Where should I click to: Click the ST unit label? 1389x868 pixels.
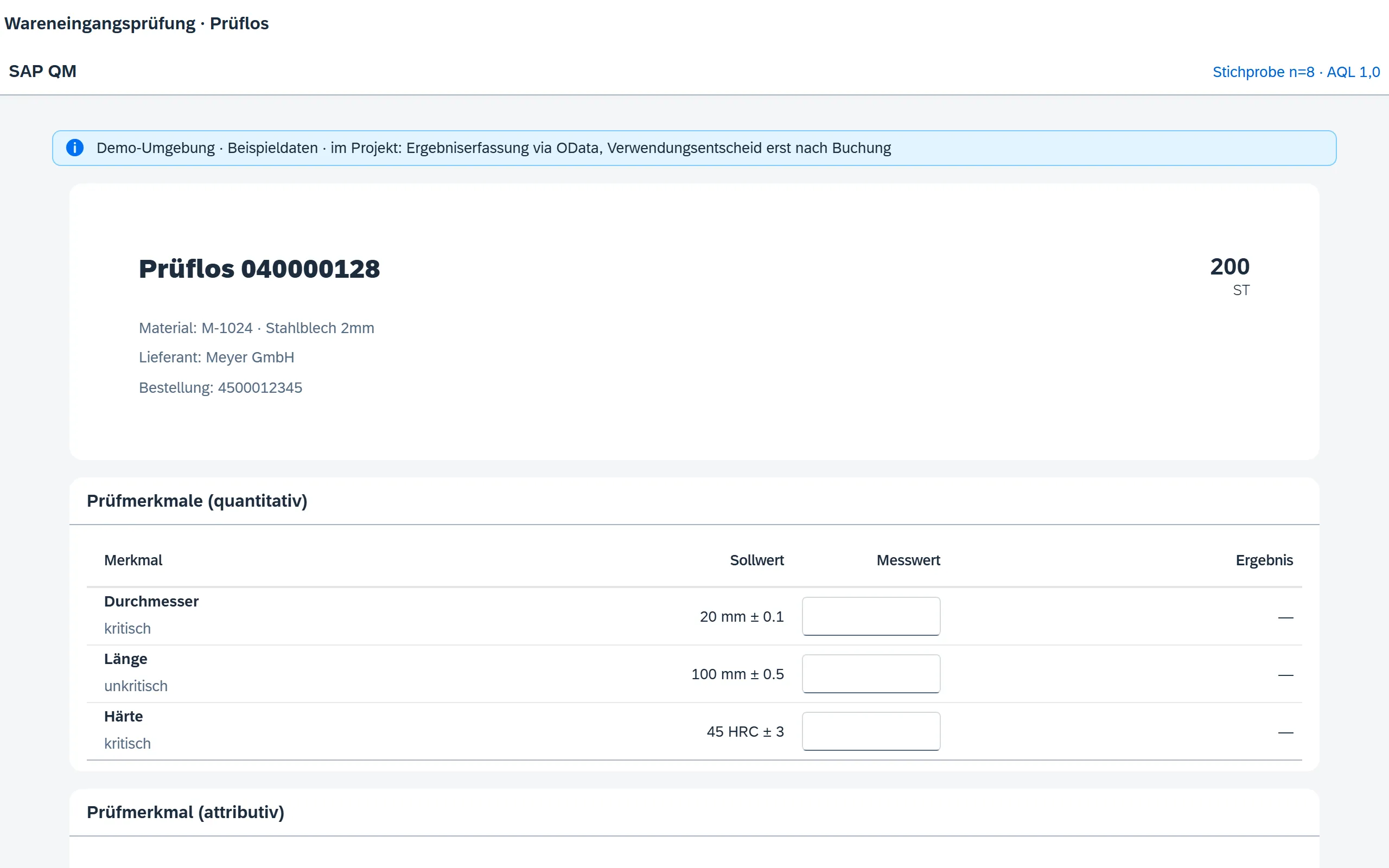coord(1241,290)
